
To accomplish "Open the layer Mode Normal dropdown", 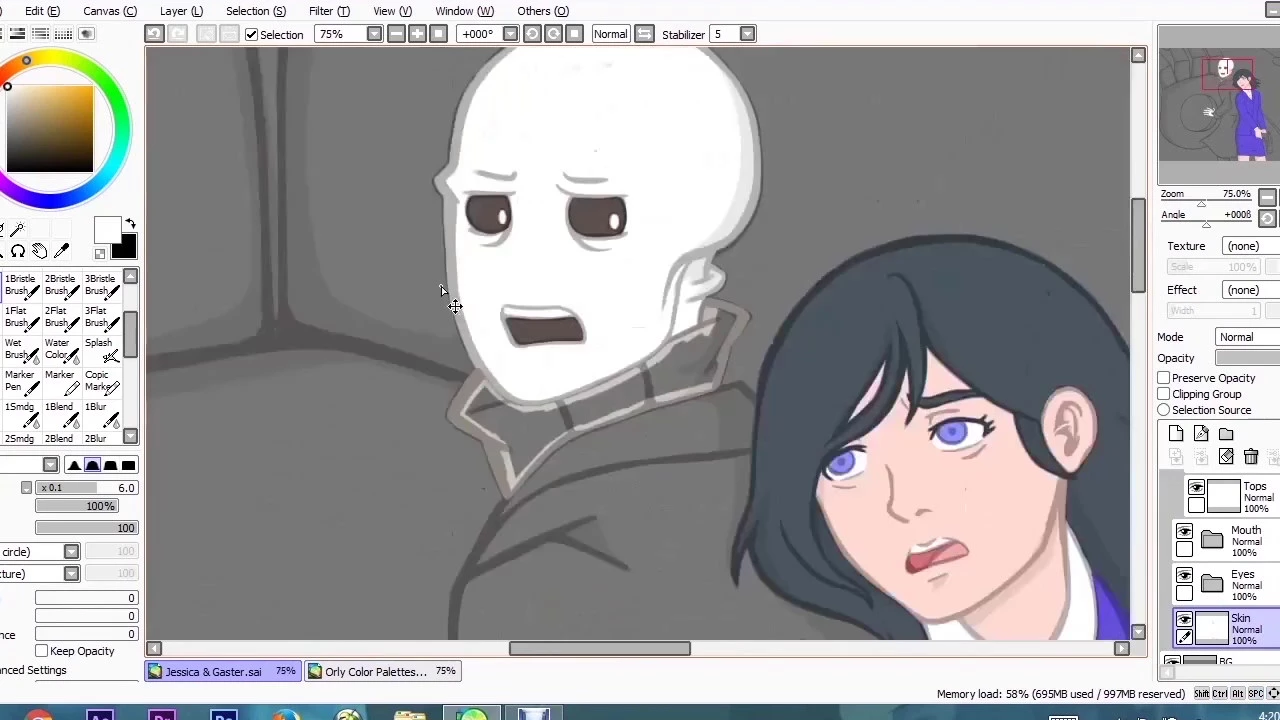I will click(1248, 337).
